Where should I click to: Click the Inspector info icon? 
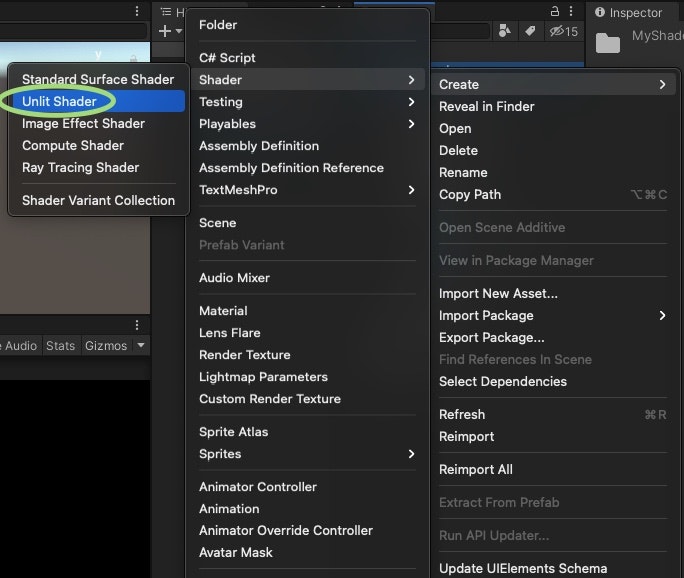pyautogui.click(x=600, y=12)
